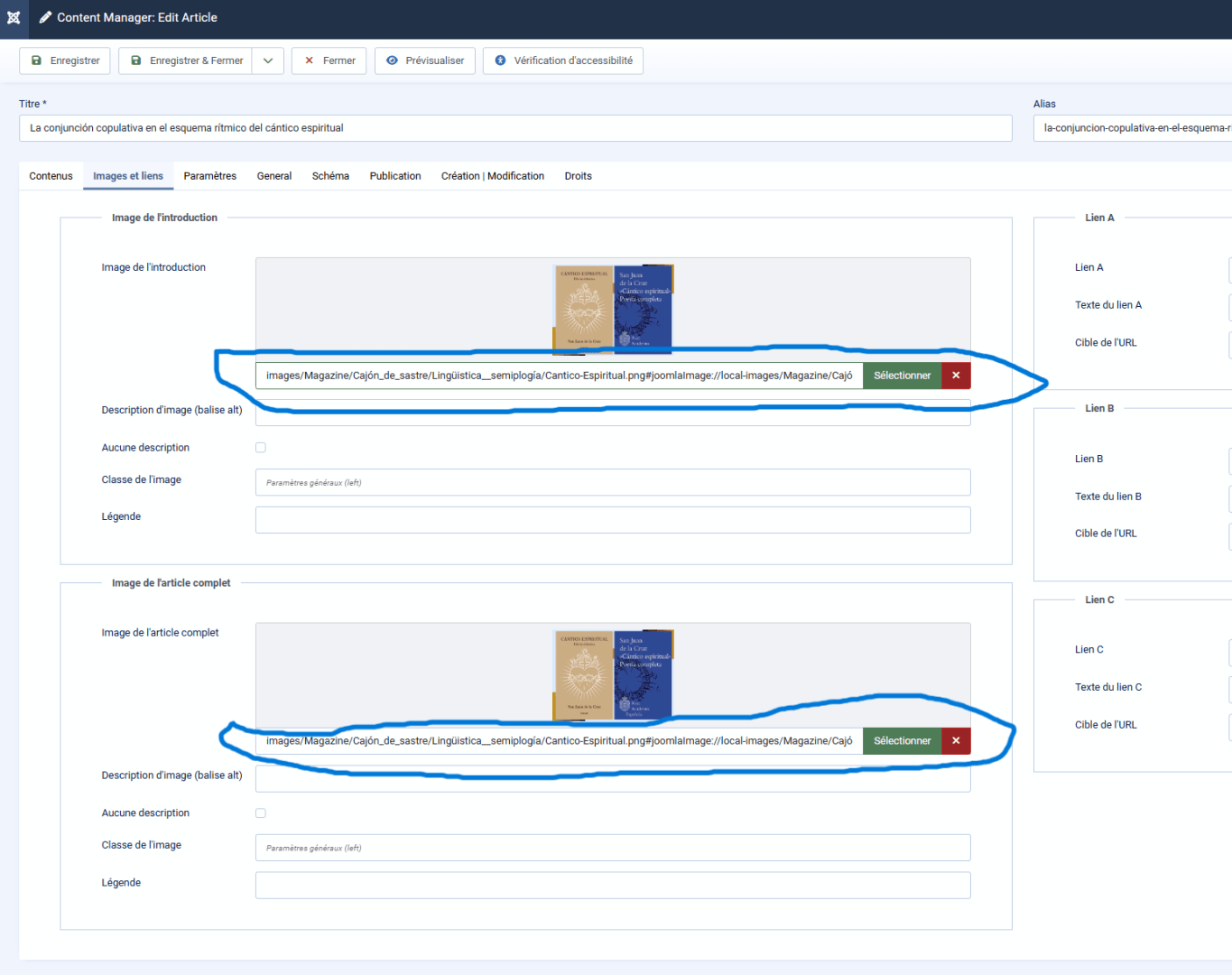This screenshot has width=1232, height=975.
Task: Edit intro image alt description field
Action: 613,413
